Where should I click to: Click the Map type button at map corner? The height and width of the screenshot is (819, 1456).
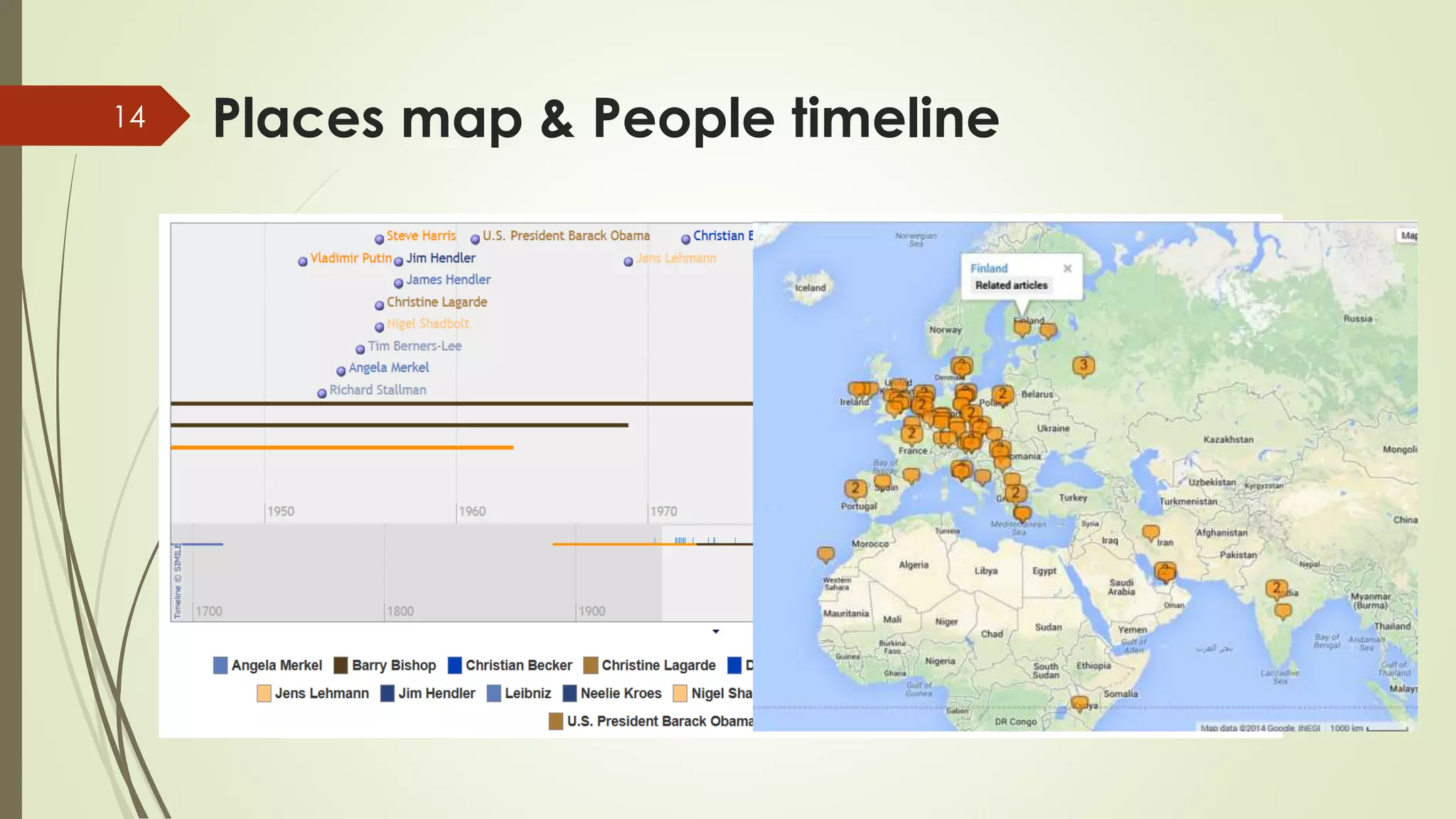tap(1407, 235)
